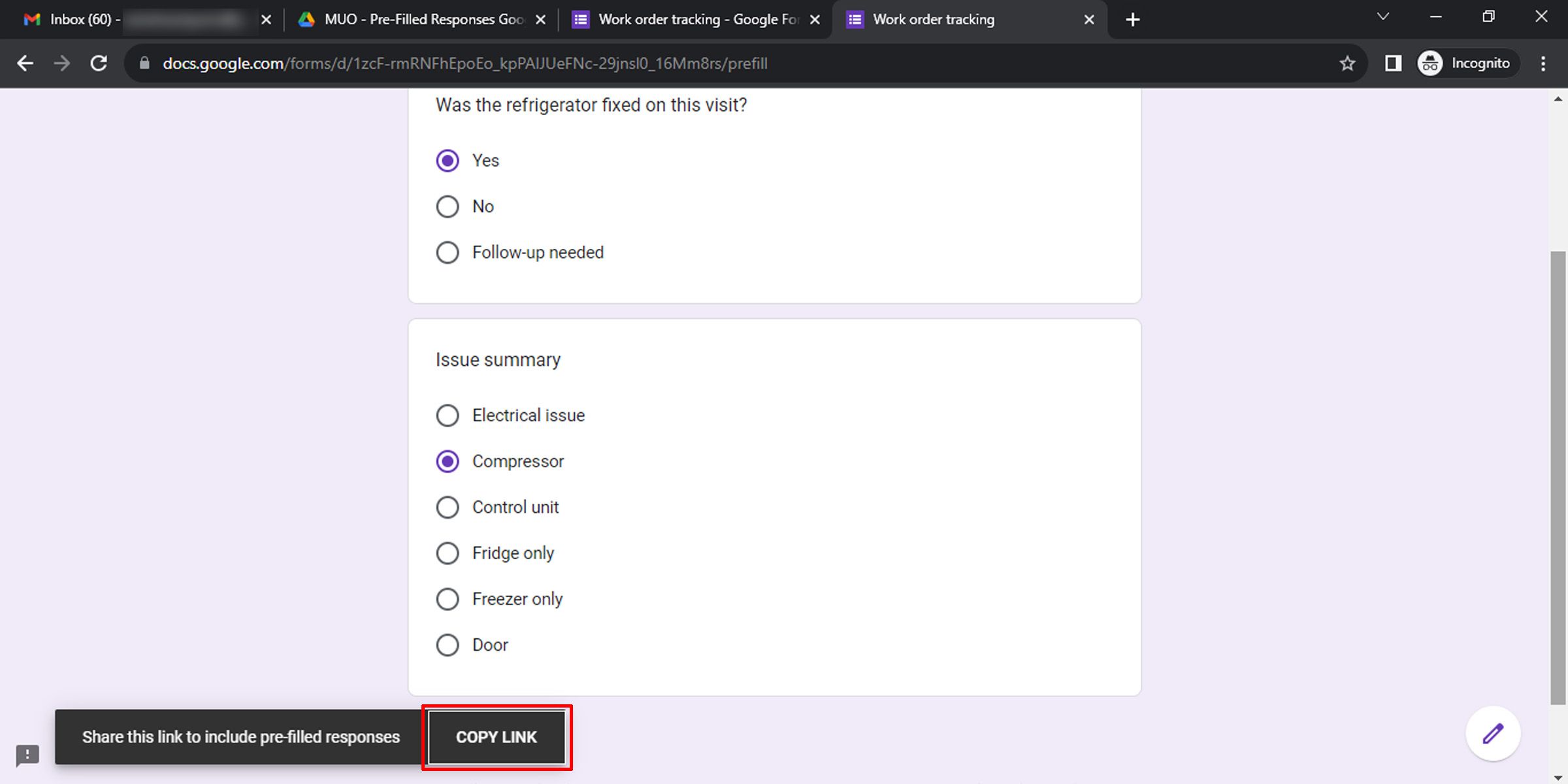Click the COPY LINK button
The width and height of the screenshot is (1568, 784).
pos(497,737)
